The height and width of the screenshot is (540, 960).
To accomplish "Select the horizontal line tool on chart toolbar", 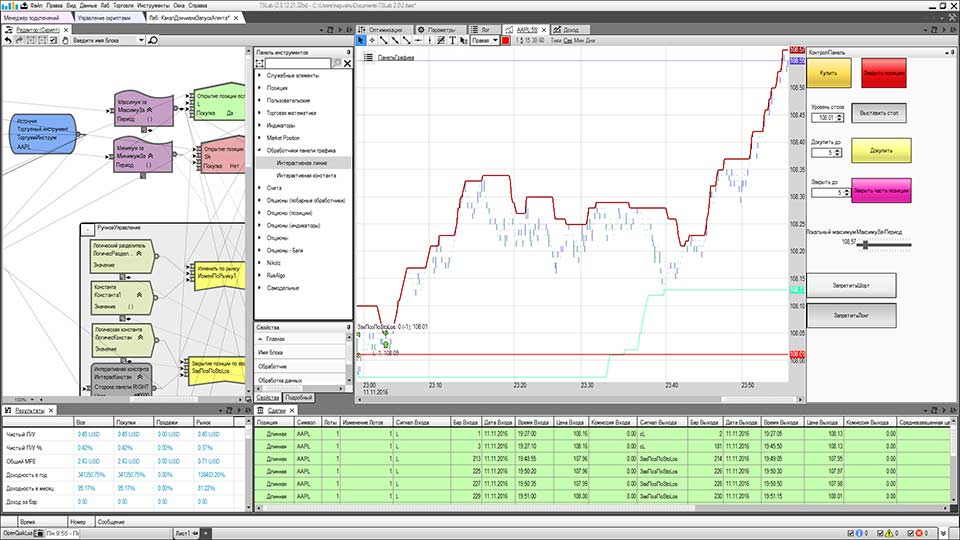I will pos(418,40).
